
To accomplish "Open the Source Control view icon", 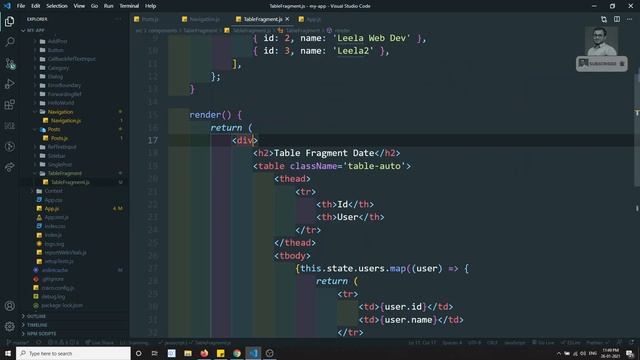I will point(9,63).
